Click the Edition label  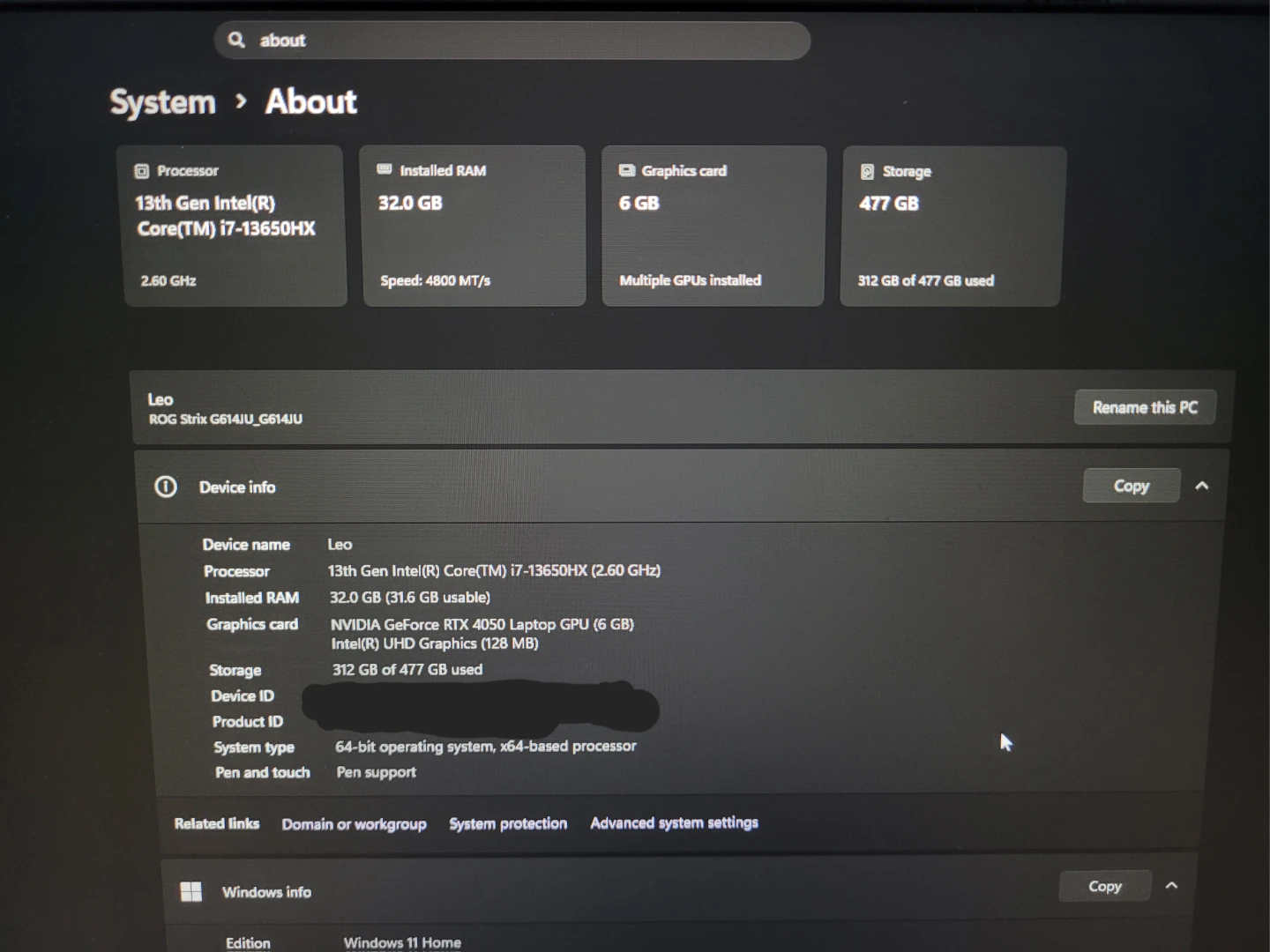[x=248, y=943]
